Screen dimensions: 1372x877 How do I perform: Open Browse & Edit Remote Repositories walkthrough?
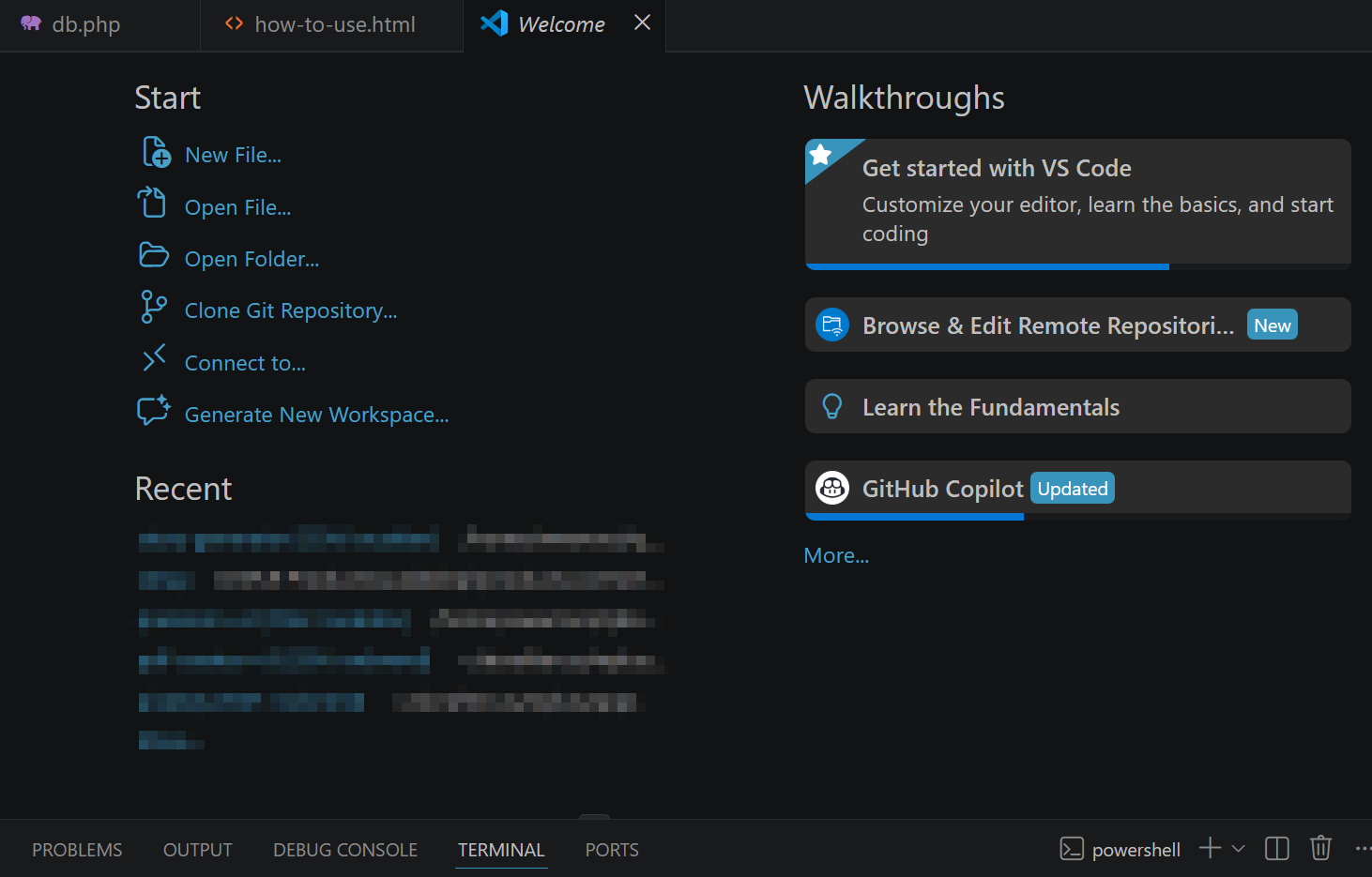pos(1078,325)
